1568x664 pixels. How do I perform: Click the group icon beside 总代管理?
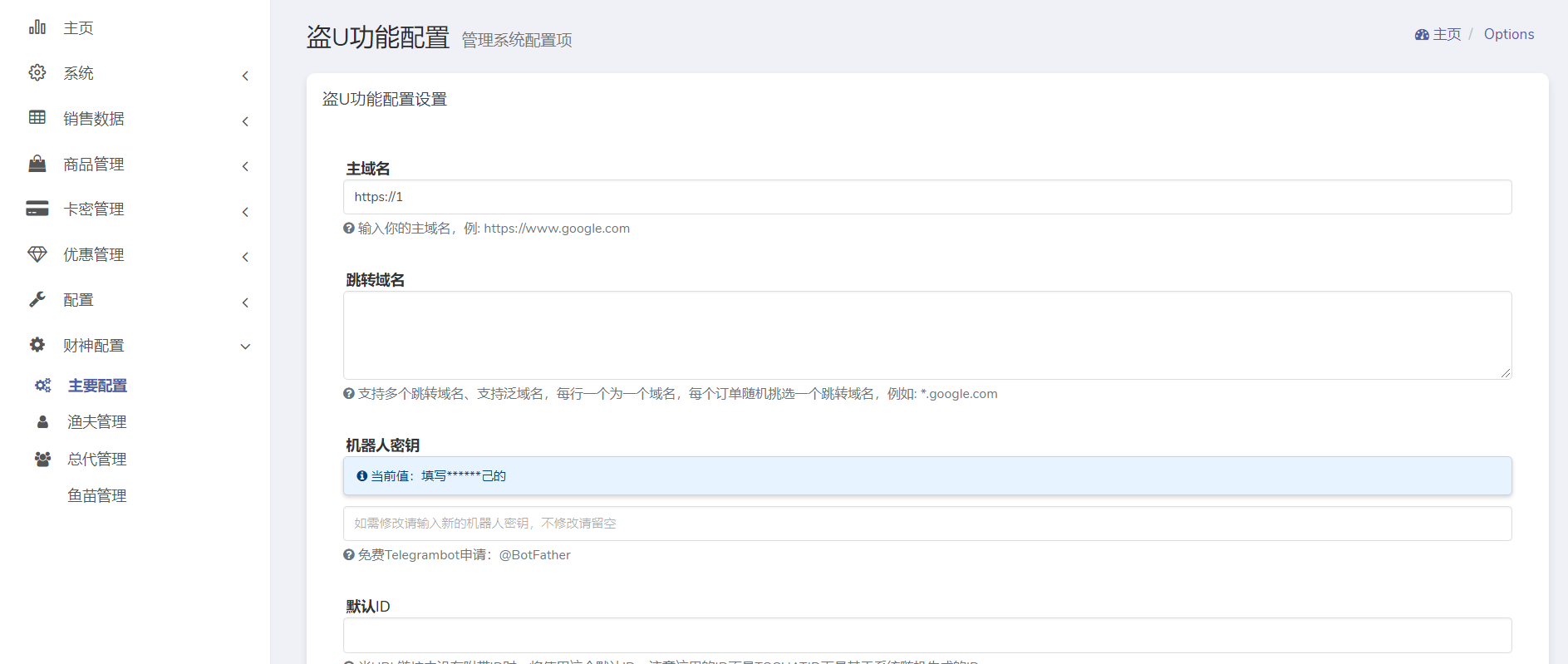coord(42,459)
